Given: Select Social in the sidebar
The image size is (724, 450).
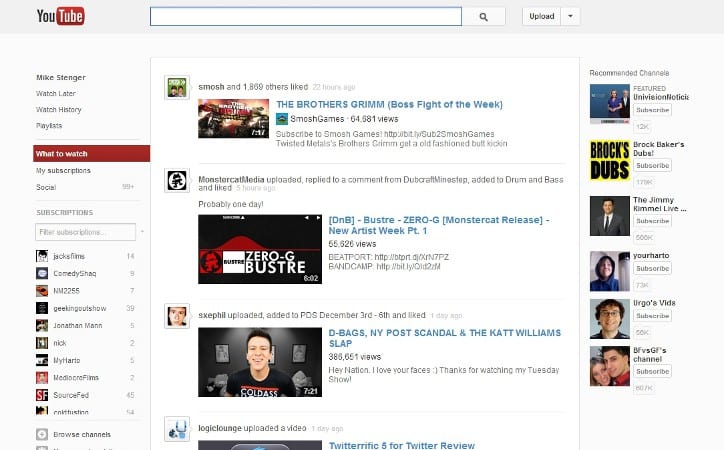Looking at the screenshot, I should (x=46, y=187).
